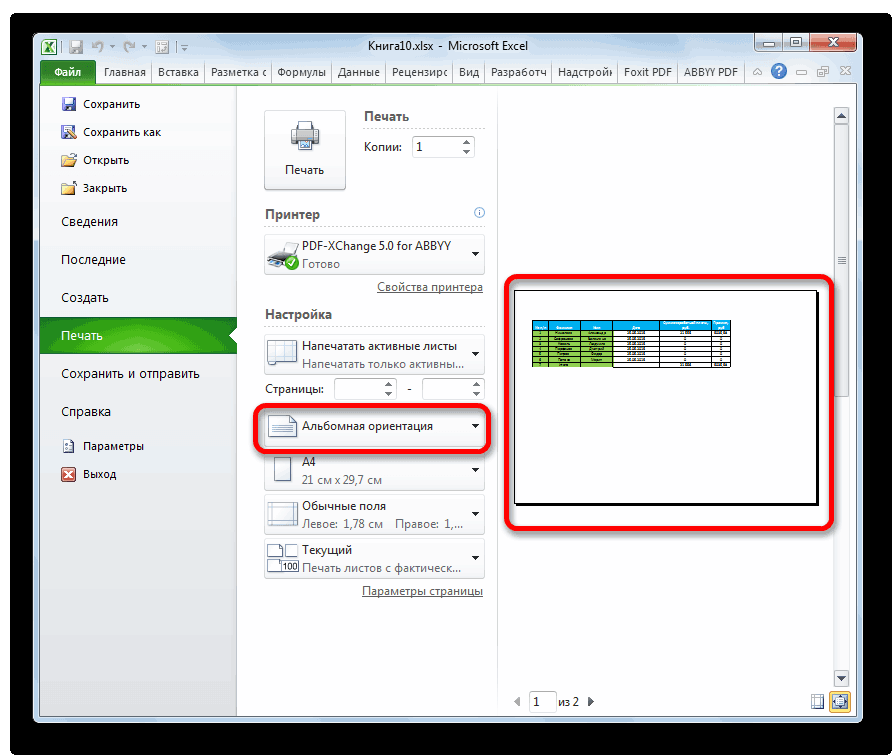The height and width of the screenshot is (756, 896).
Task: Click the preview scrollbar up arrow
Action: coord(841,116)
